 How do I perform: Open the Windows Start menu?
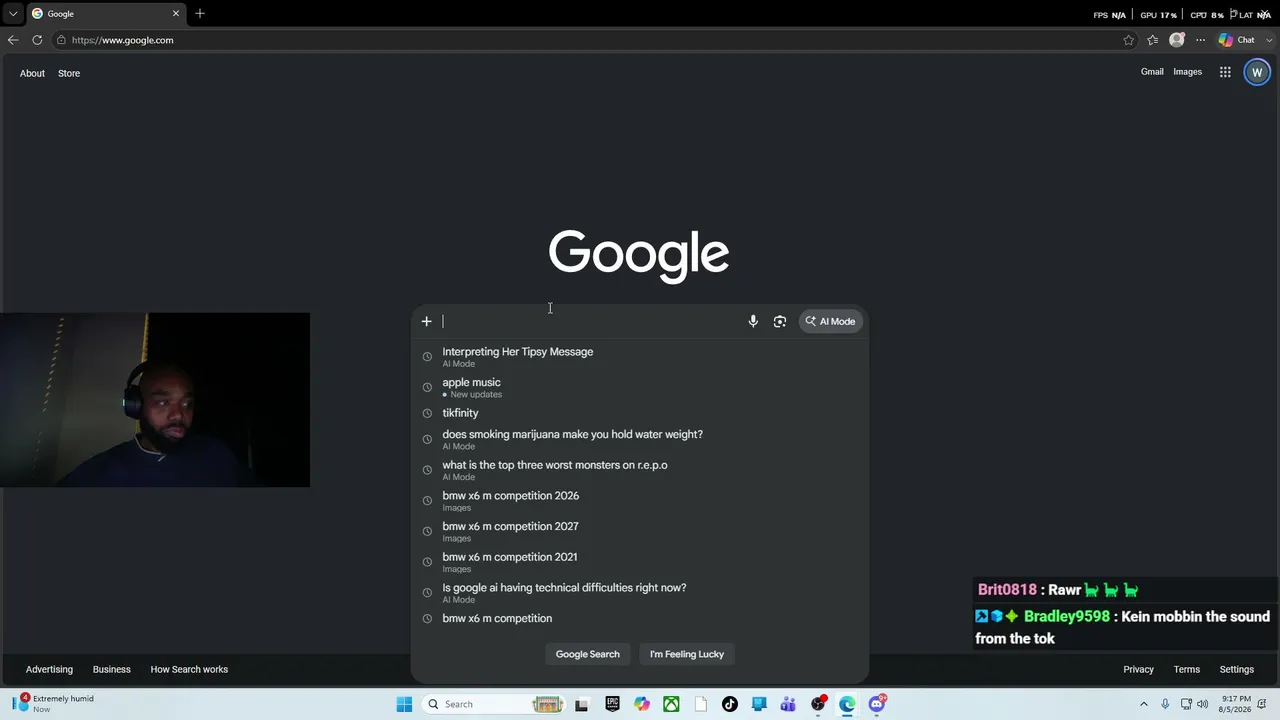pos(404,704)
